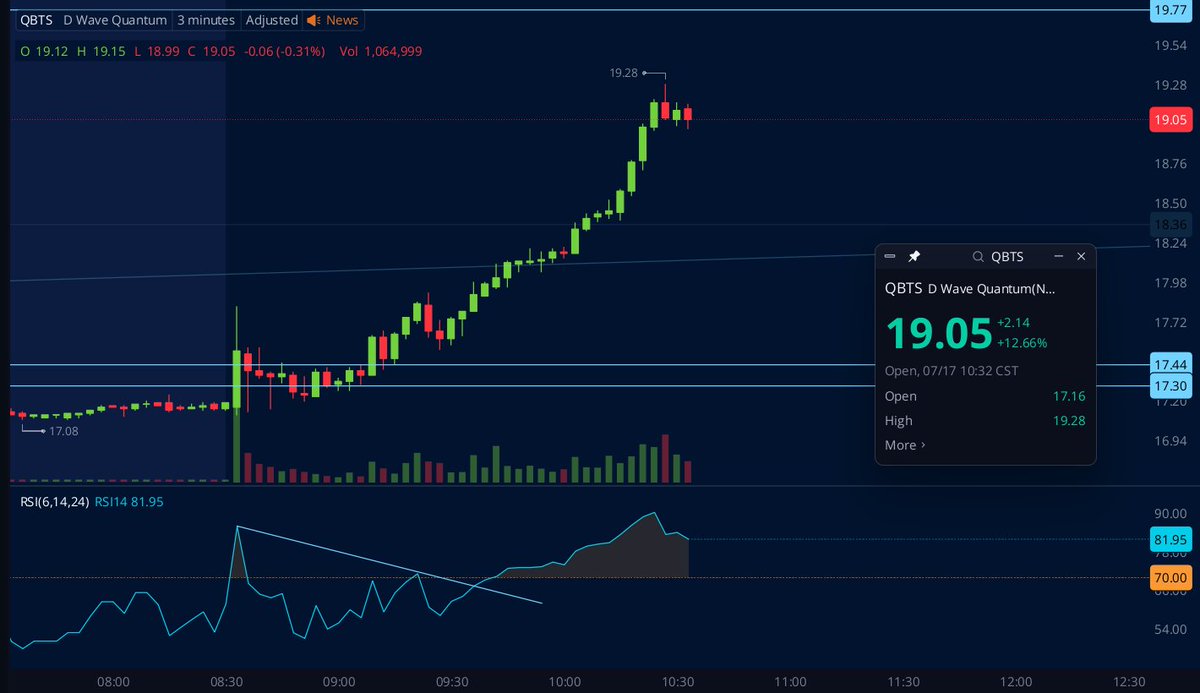Collapse the quote widget with bar icon
The image size is (1200, 693).
(x=890, y=257)
